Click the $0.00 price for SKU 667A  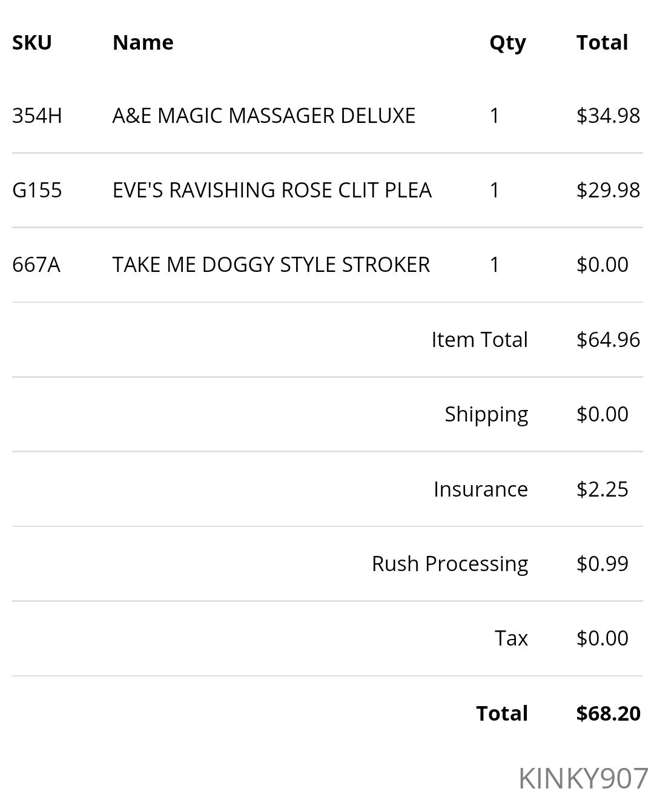tap(602, 265)
